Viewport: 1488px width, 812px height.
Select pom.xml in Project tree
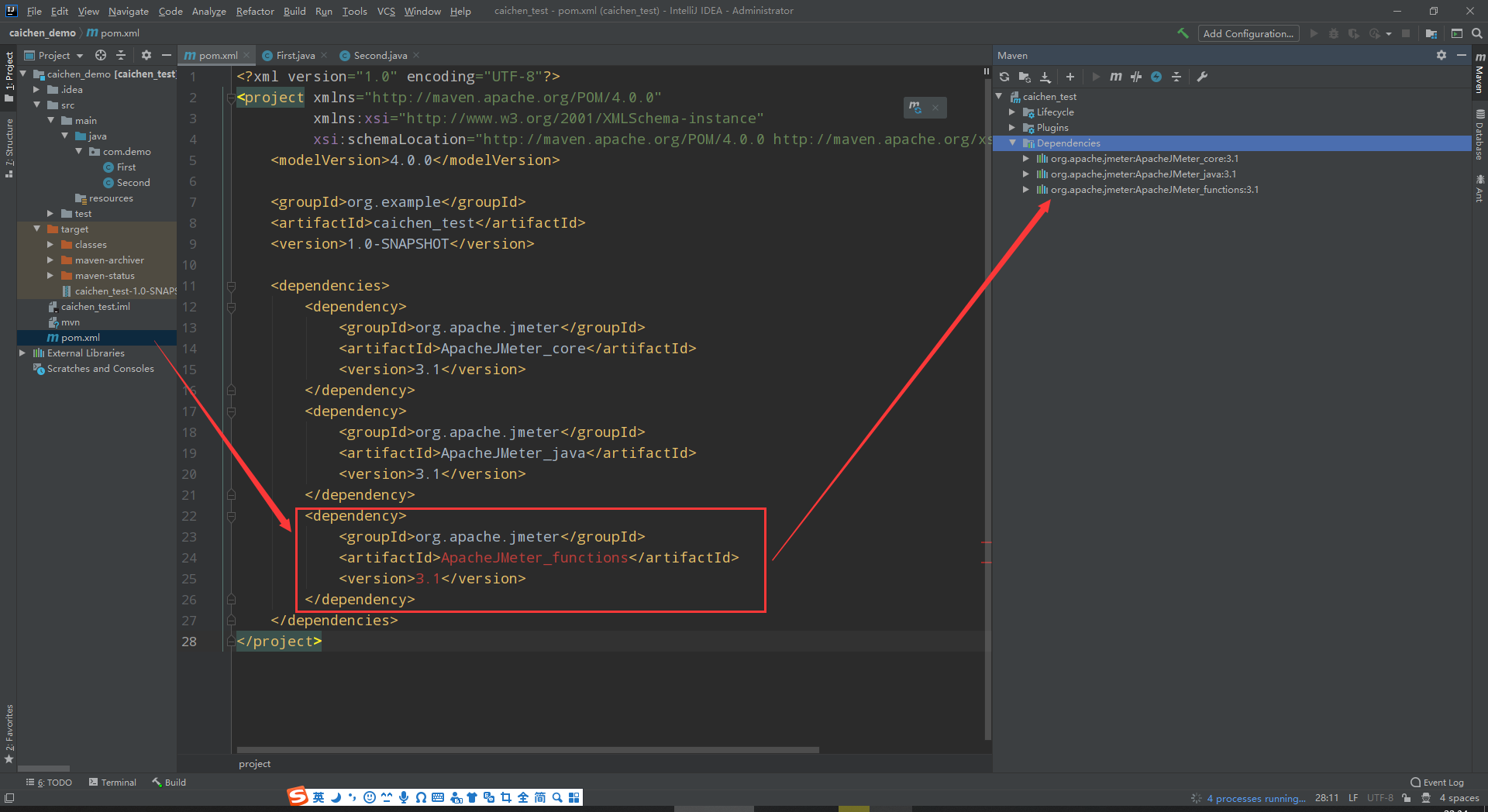(81, 337)
